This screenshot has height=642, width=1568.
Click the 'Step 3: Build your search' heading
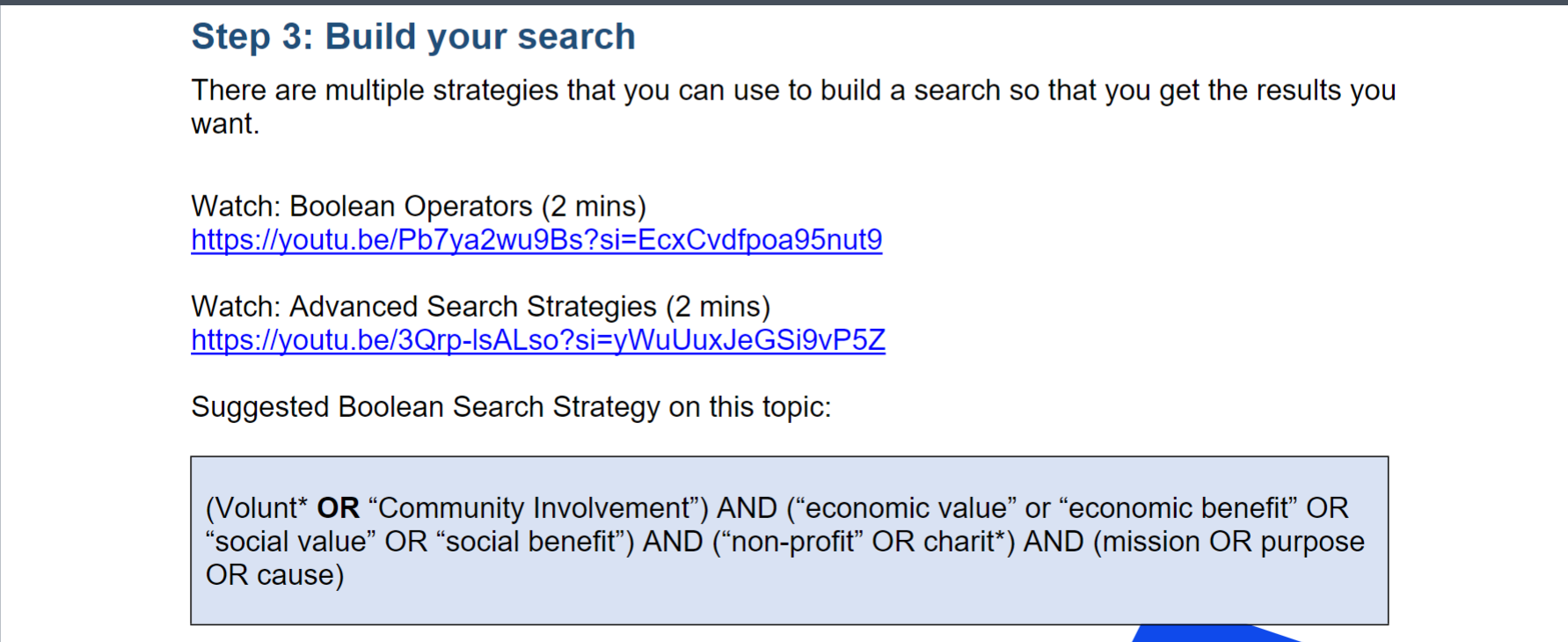pos(413,37)
